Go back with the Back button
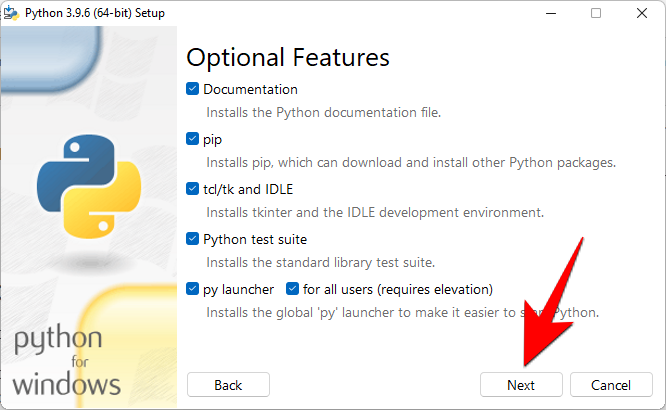This screenshot has height=410, width=666. [228, 385]
